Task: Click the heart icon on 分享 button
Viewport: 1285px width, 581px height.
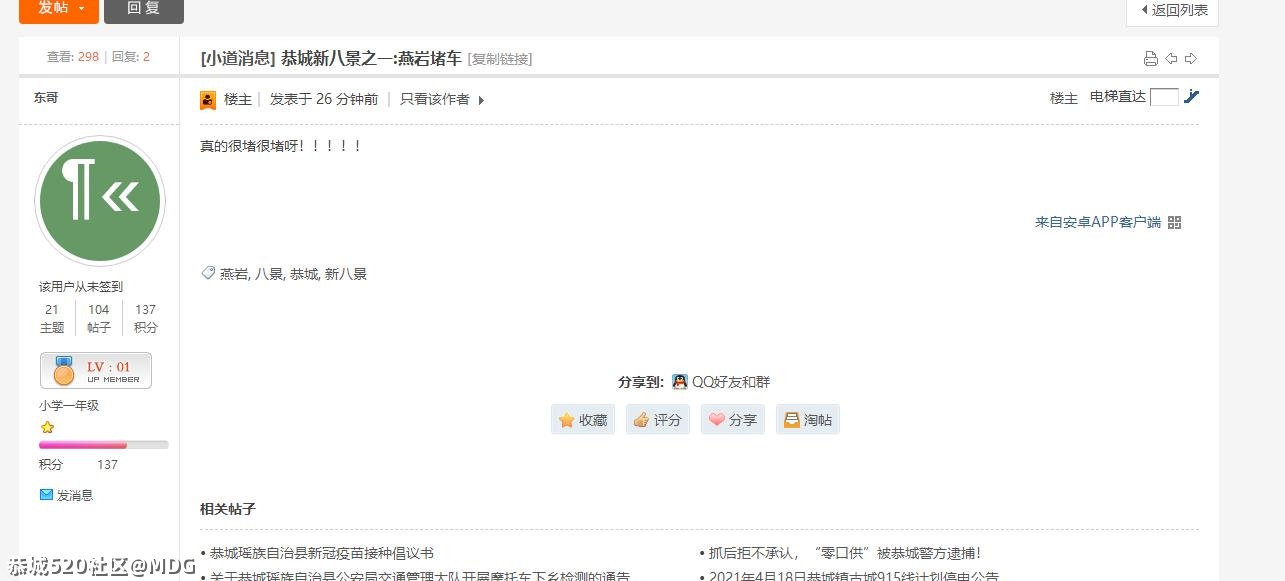Action: point(716,420)
